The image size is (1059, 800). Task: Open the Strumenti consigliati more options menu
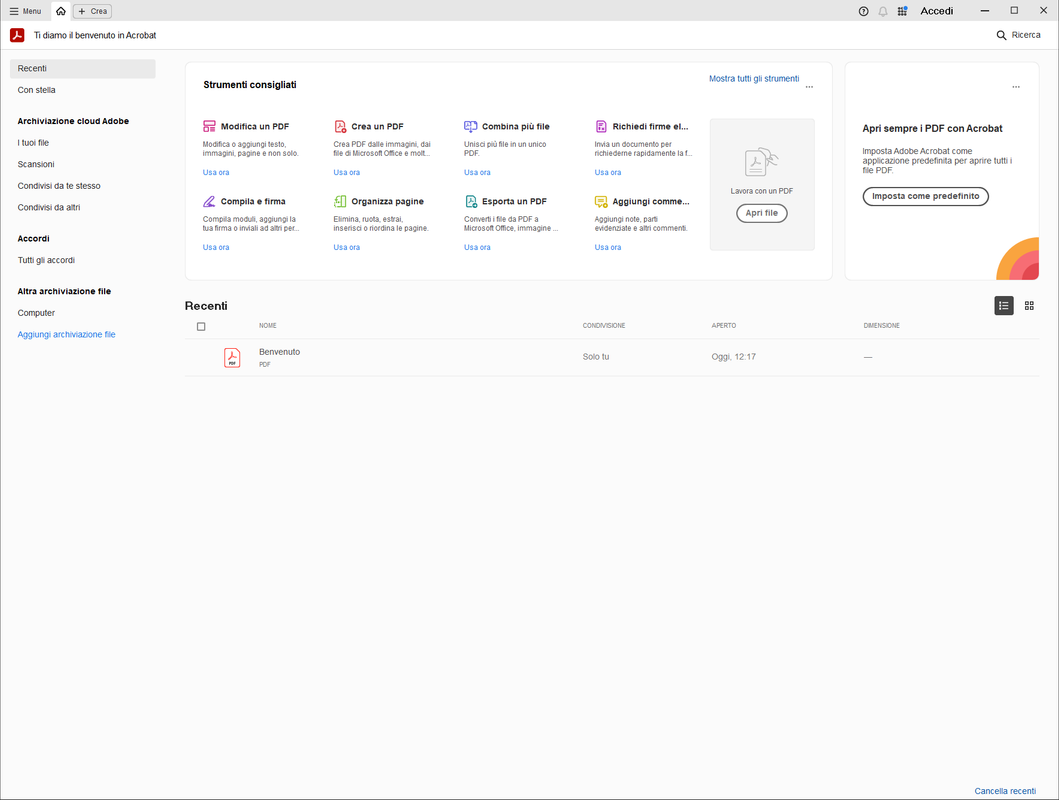[809, 86]
